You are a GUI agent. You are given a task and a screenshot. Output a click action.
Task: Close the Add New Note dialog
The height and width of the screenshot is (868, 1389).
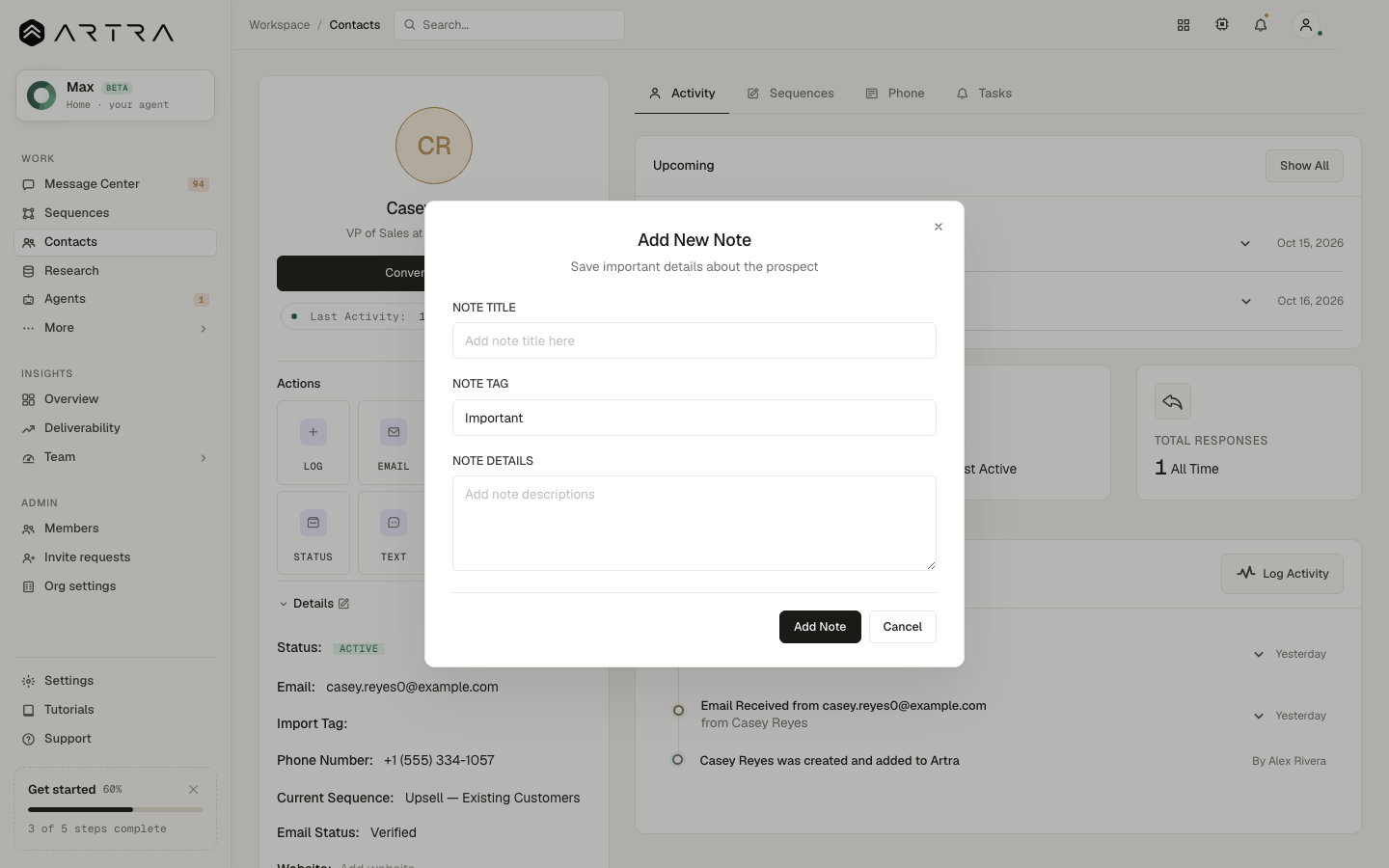pyautogui.click(x=939, y=227)
